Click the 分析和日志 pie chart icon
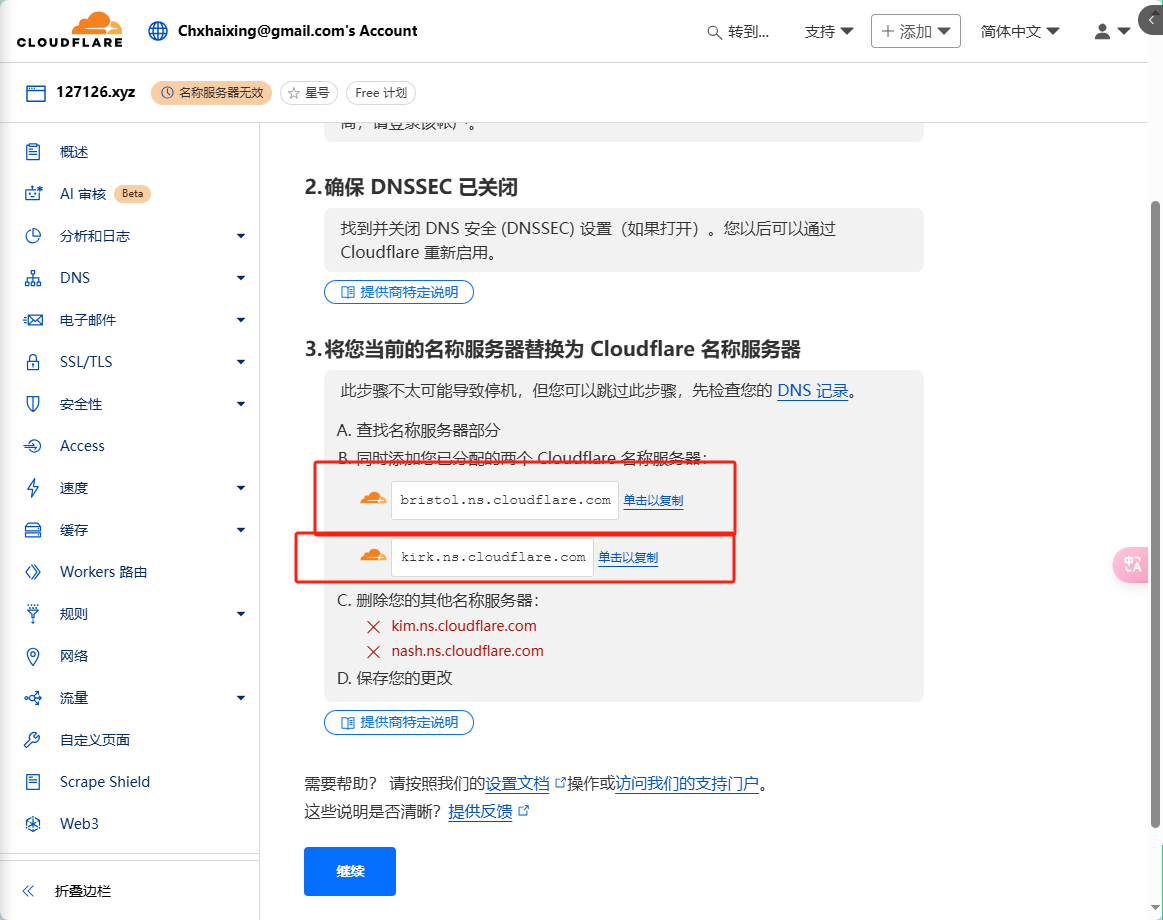1163x920 pixels. (x=33, y=236)
